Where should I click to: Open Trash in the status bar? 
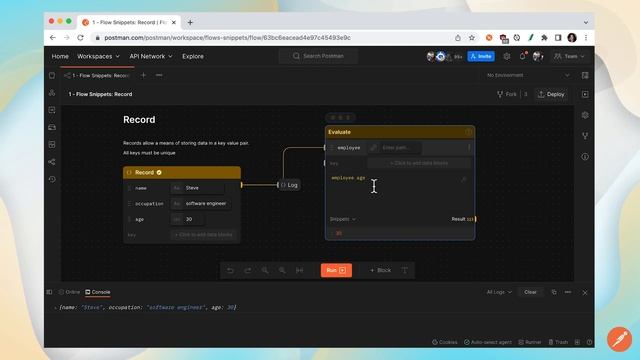[x=558, y=342]
